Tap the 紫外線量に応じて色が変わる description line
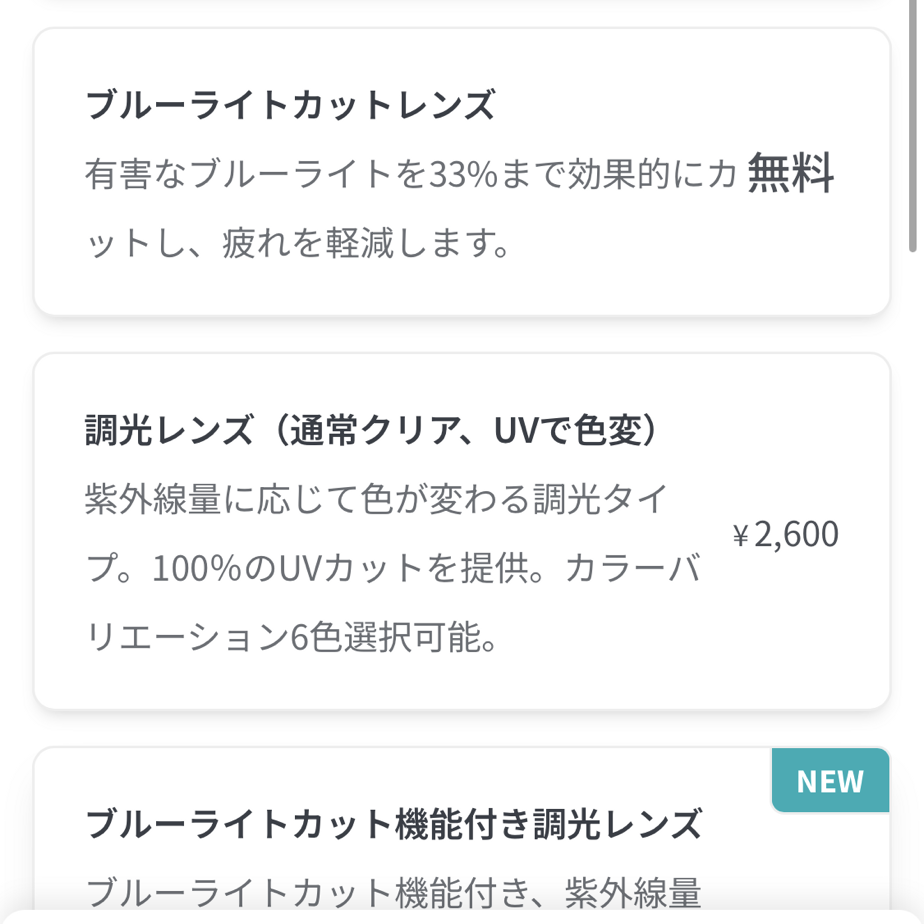This screenshot has height=924, width=924. (x=375, y=501)
